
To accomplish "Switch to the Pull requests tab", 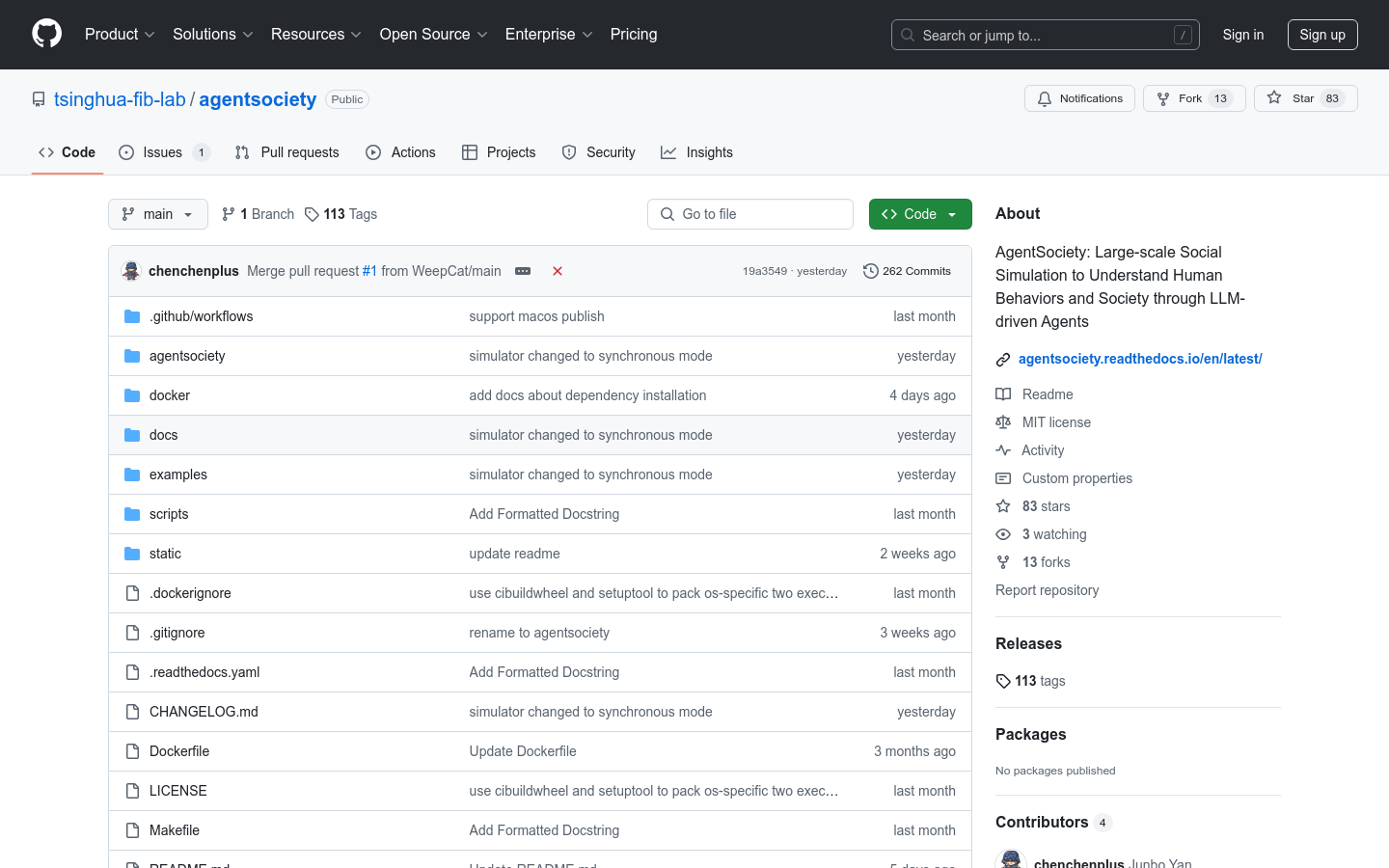I will pyautogui.click(x=287, y=152).
